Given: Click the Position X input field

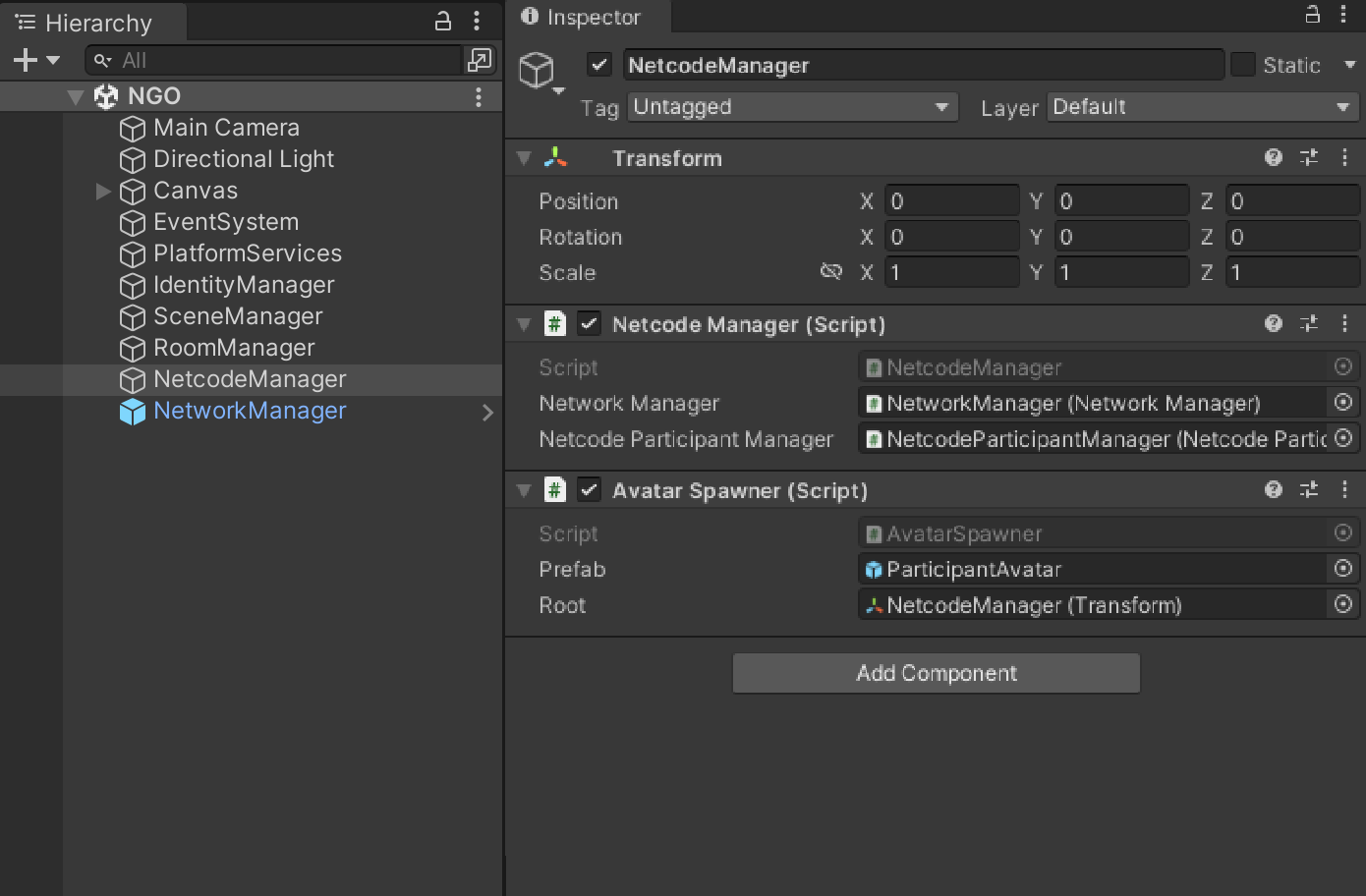Looking at the screenshot, I should click(x=950, y=201).
